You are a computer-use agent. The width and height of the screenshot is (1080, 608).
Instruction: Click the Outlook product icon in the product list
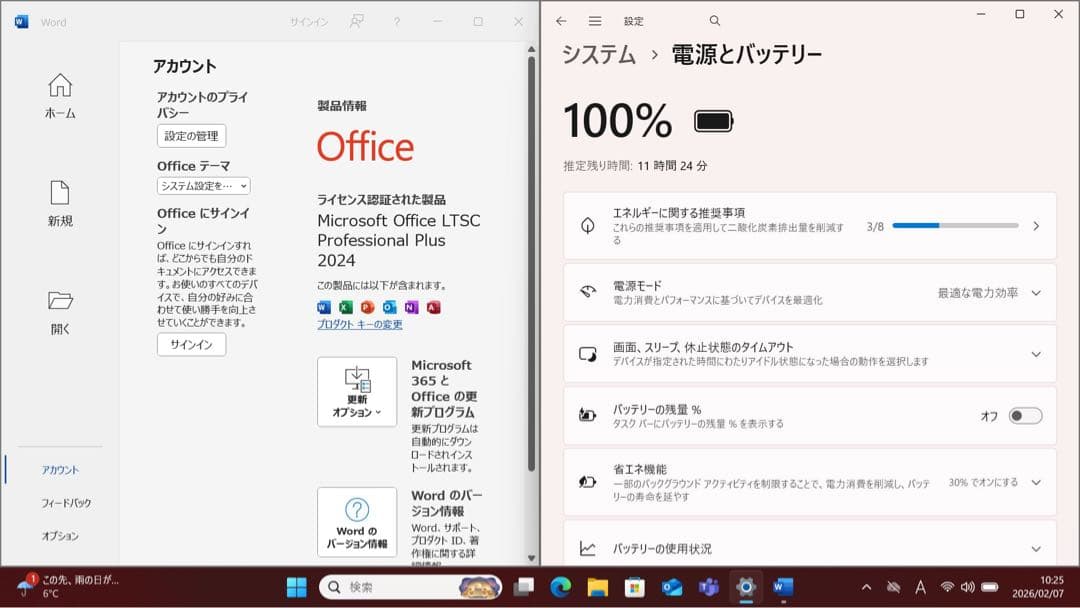pos(390,307)
